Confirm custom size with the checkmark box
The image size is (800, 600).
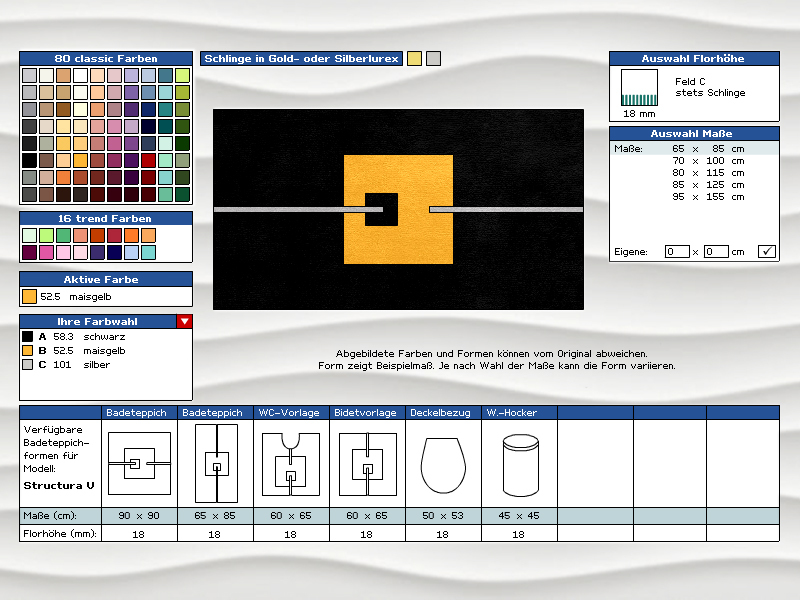[767, 251]
